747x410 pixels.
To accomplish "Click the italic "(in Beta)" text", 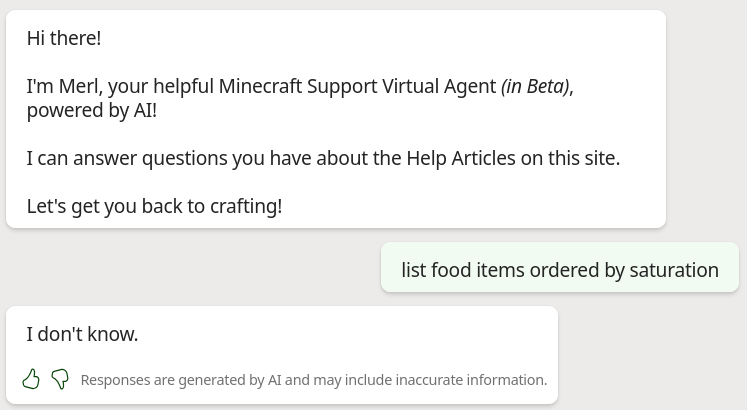I will [x=535, y=86].
